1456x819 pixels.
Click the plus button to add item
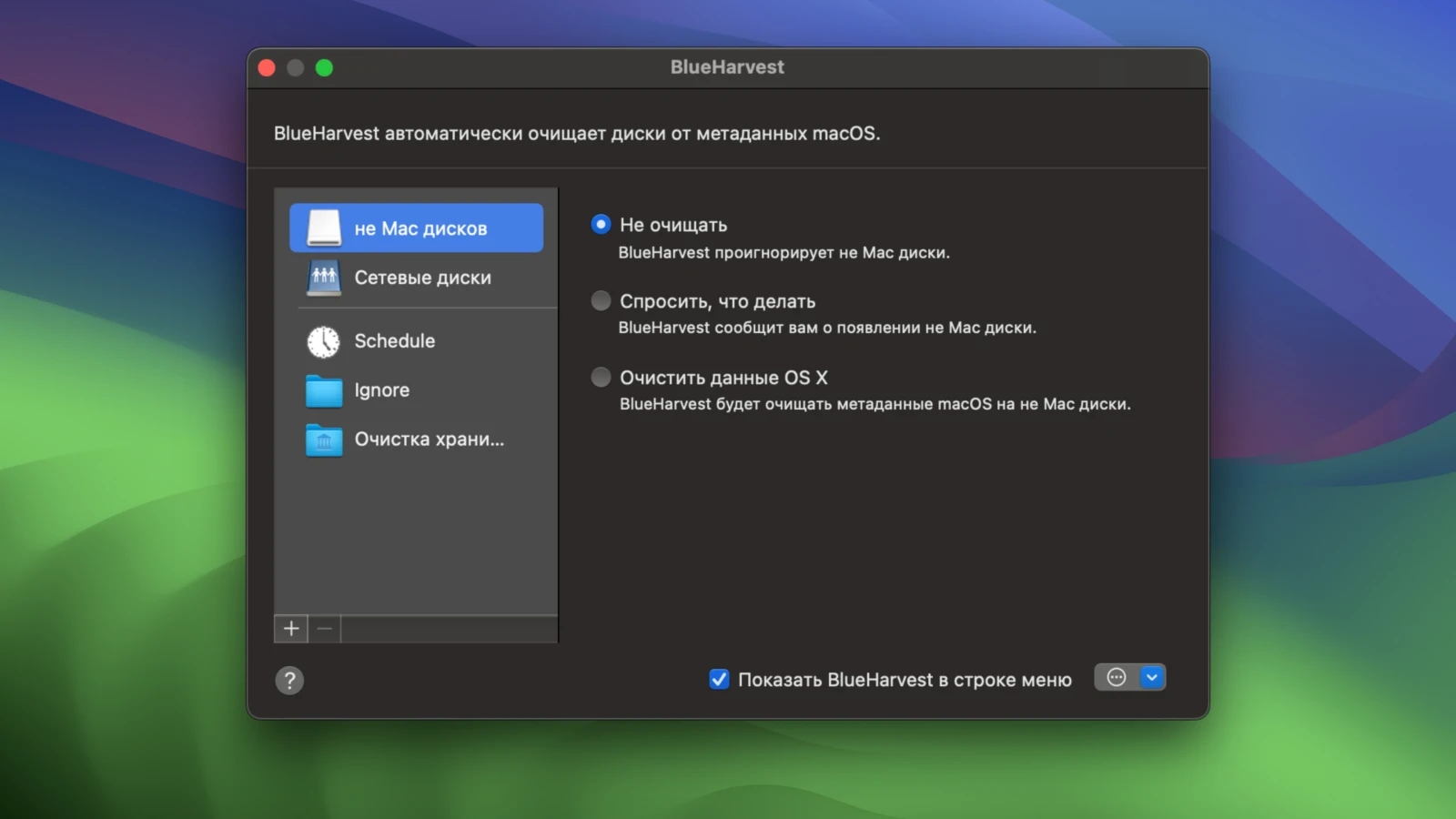(x=291, y=629)
